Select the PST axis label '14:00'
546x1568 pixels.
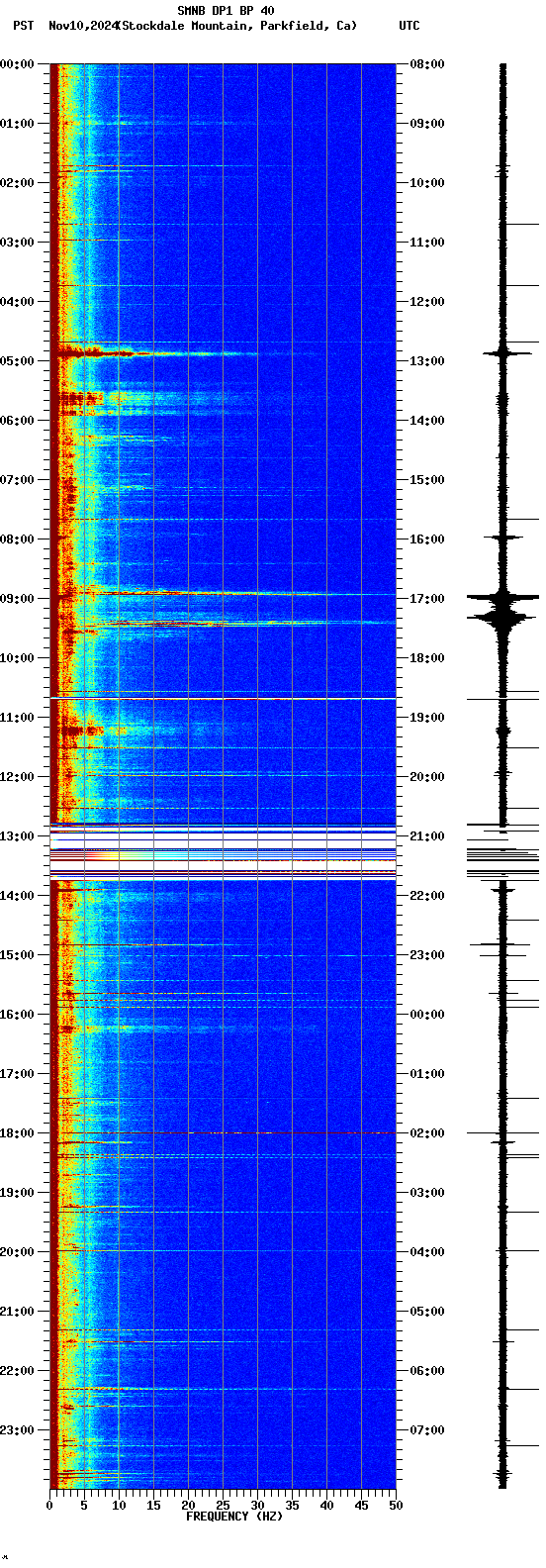pos(16,896)
